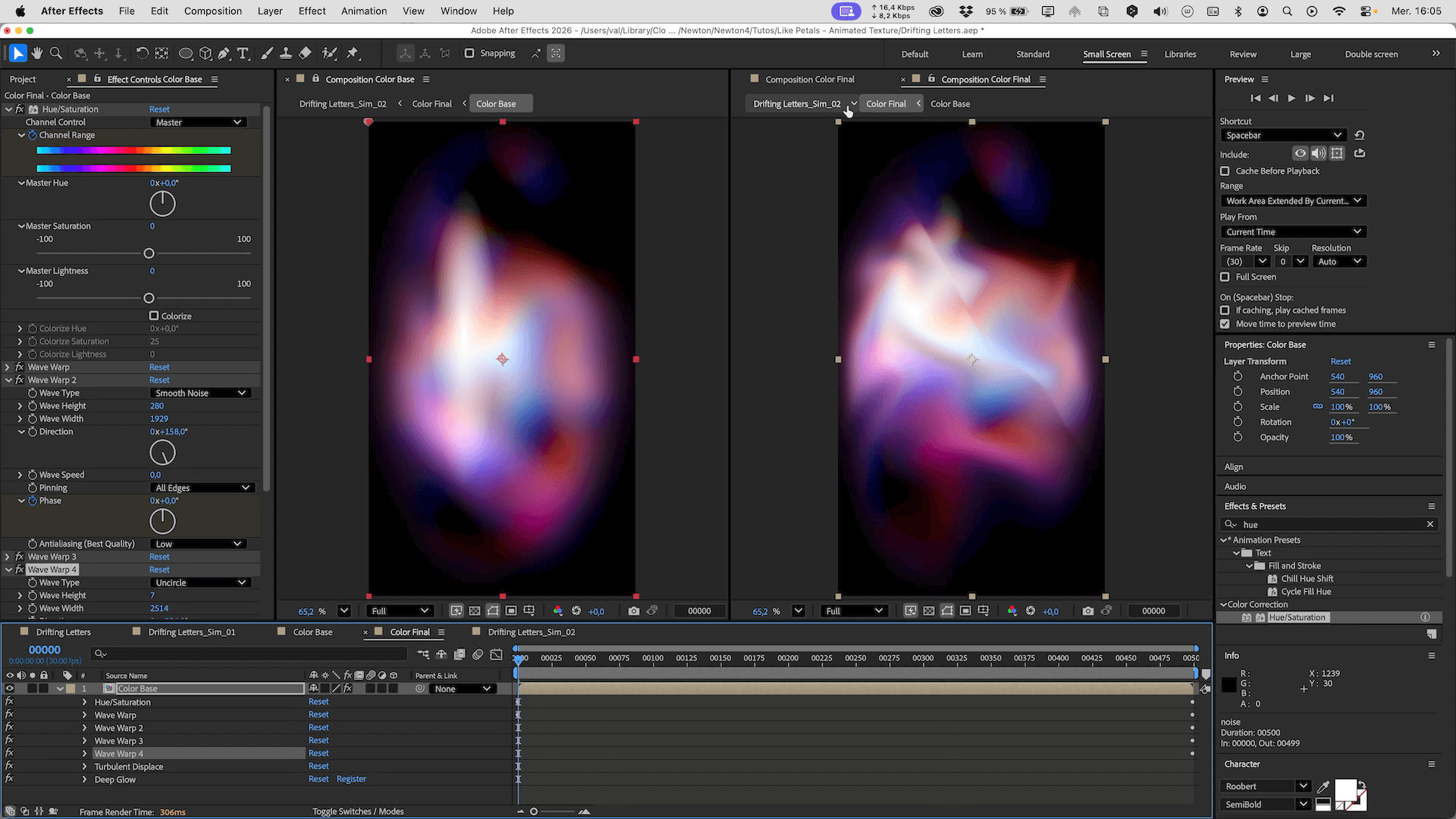Enable the Snapping option
The width and height of the screenshot is (1456, 819).
pyautogui.click(x=469, y=53)
